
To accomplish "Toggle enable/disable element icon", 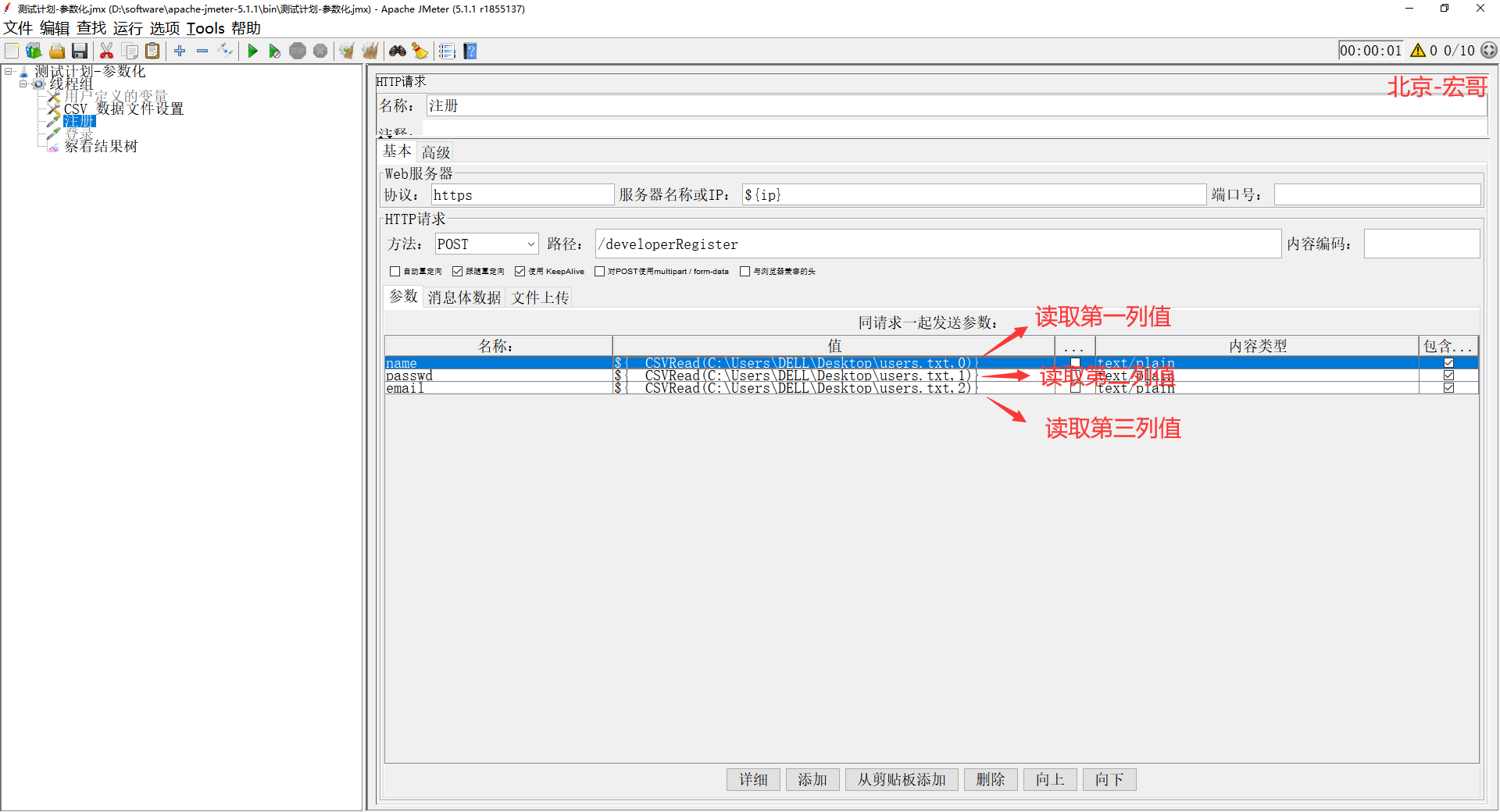I will [226, 51].
